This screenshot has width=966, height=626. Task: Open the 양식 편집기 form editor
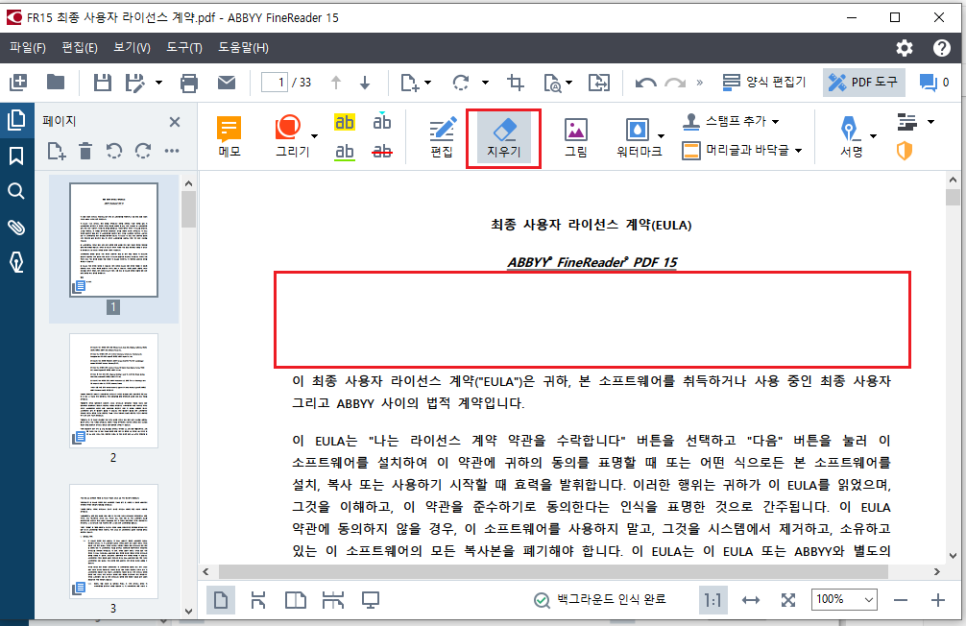point(764,82)
